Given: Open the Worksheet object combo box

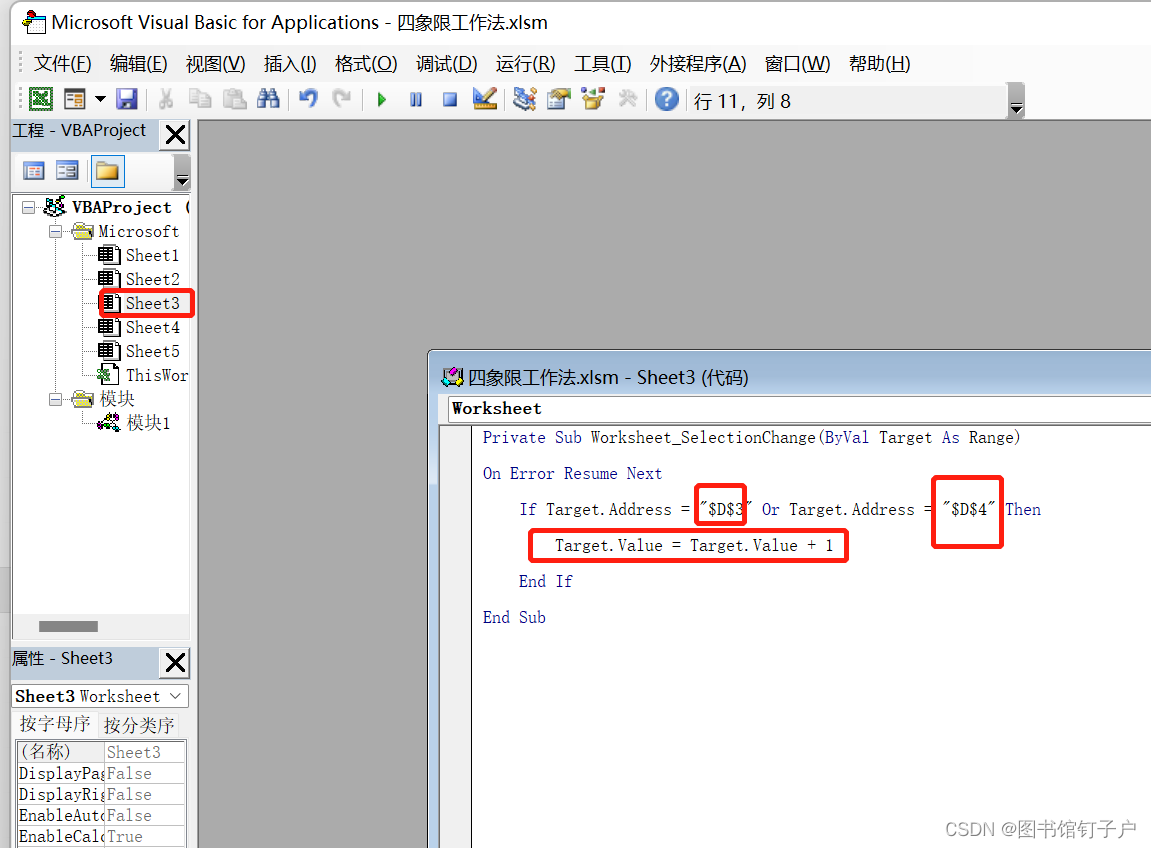Looking at the screenshot, I should pyautogui.click(x=799, y=409).
